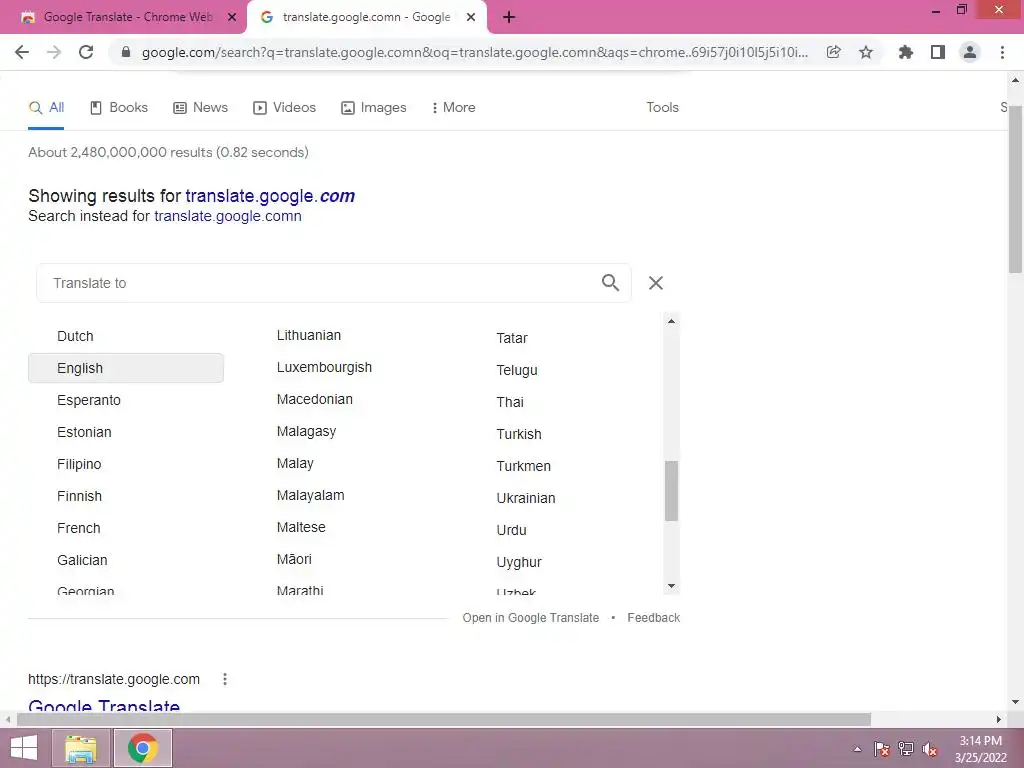Click the language list scrollbar thumb
This screenshot has width=1024, height=768.
pos(671,490)
